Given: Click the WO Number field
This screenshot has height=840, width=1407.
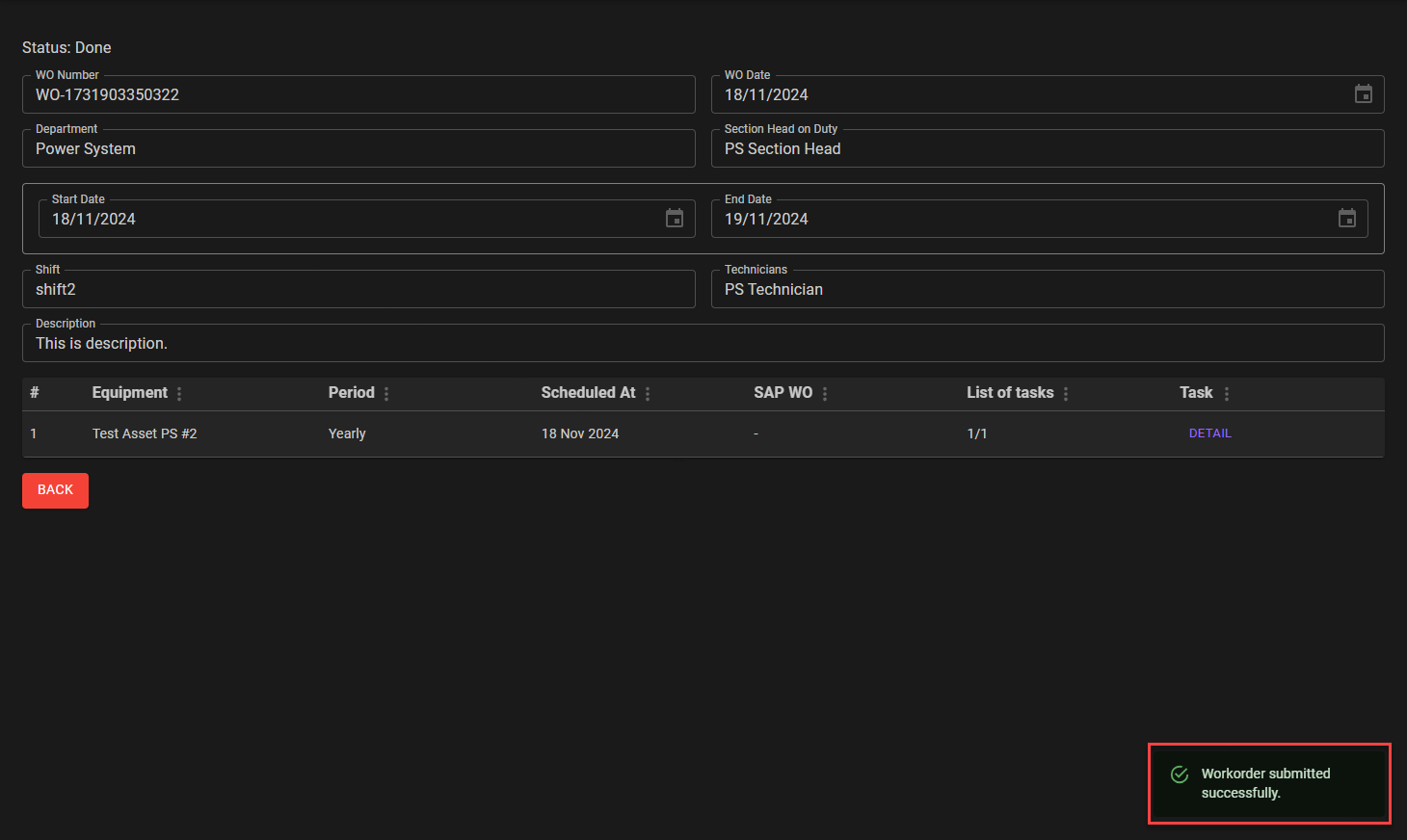Looking at the screenshot, I should click(358, 95).
